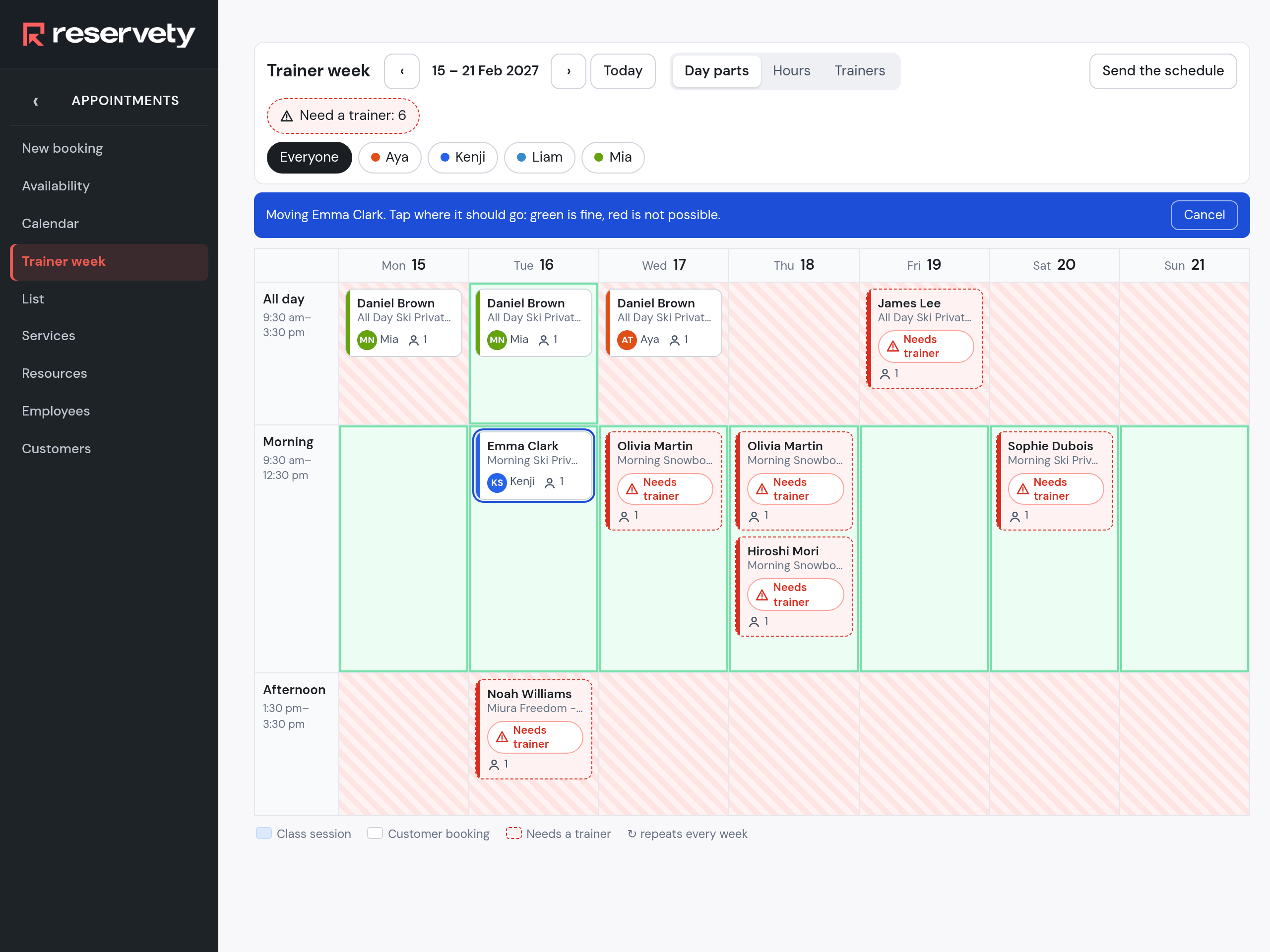Switch to Day parts view
This screenshot has height=952, width=1270.
click(716, 71)
